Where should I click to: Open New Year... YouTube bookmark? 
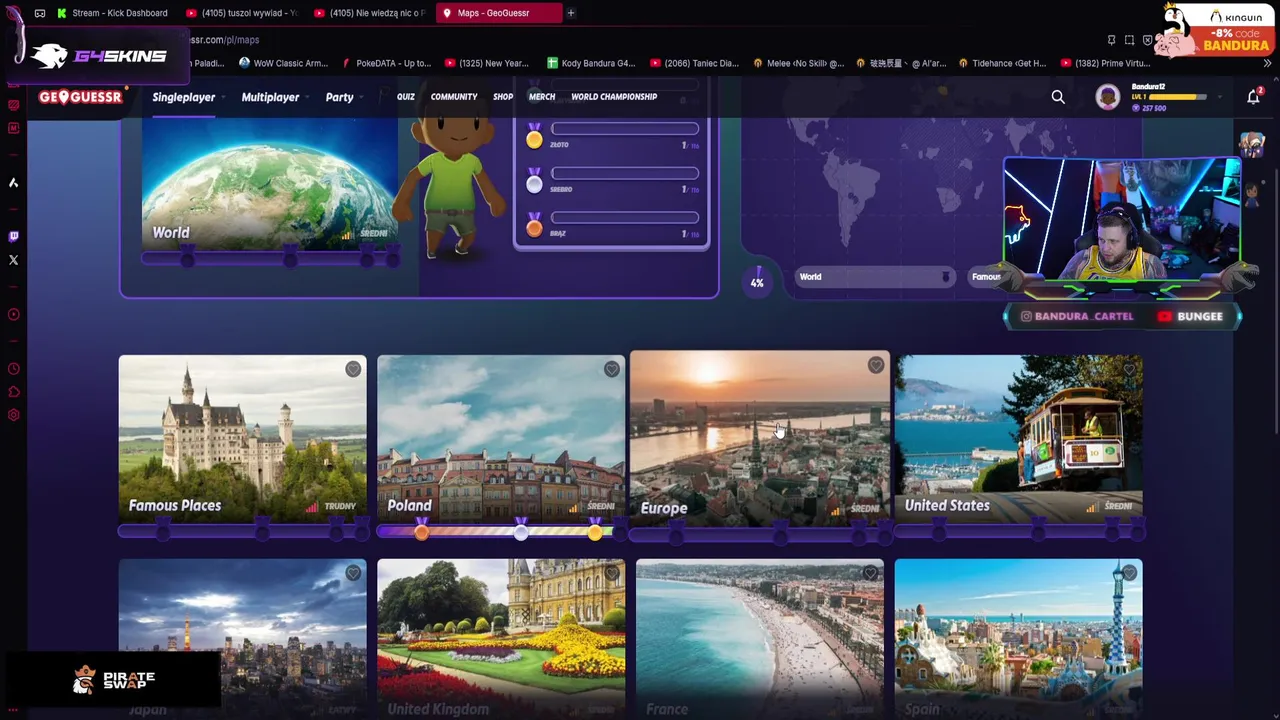click(x=489, y=63)
